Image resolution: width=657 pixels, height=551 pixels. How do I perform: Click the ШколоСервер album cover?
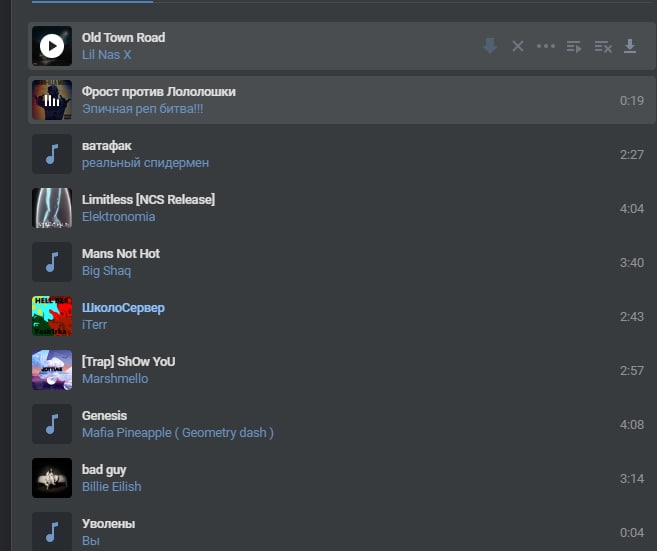coord(52,316)
